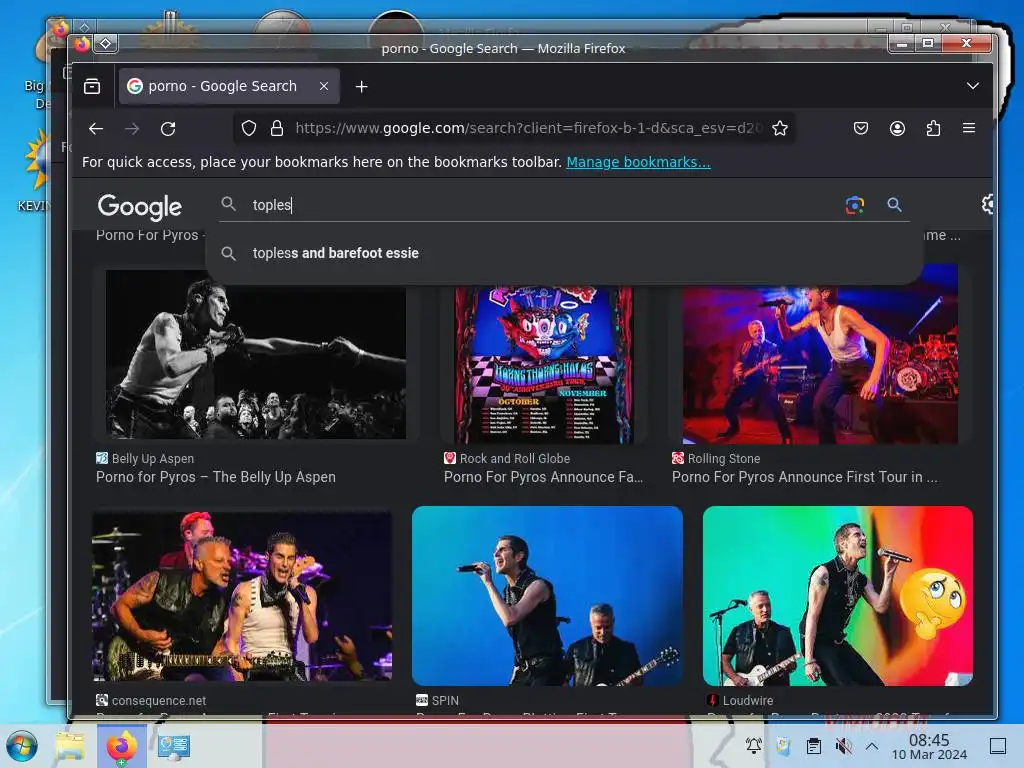
Task: Bookmark this page with the star icon
Action: click(780, 128)
